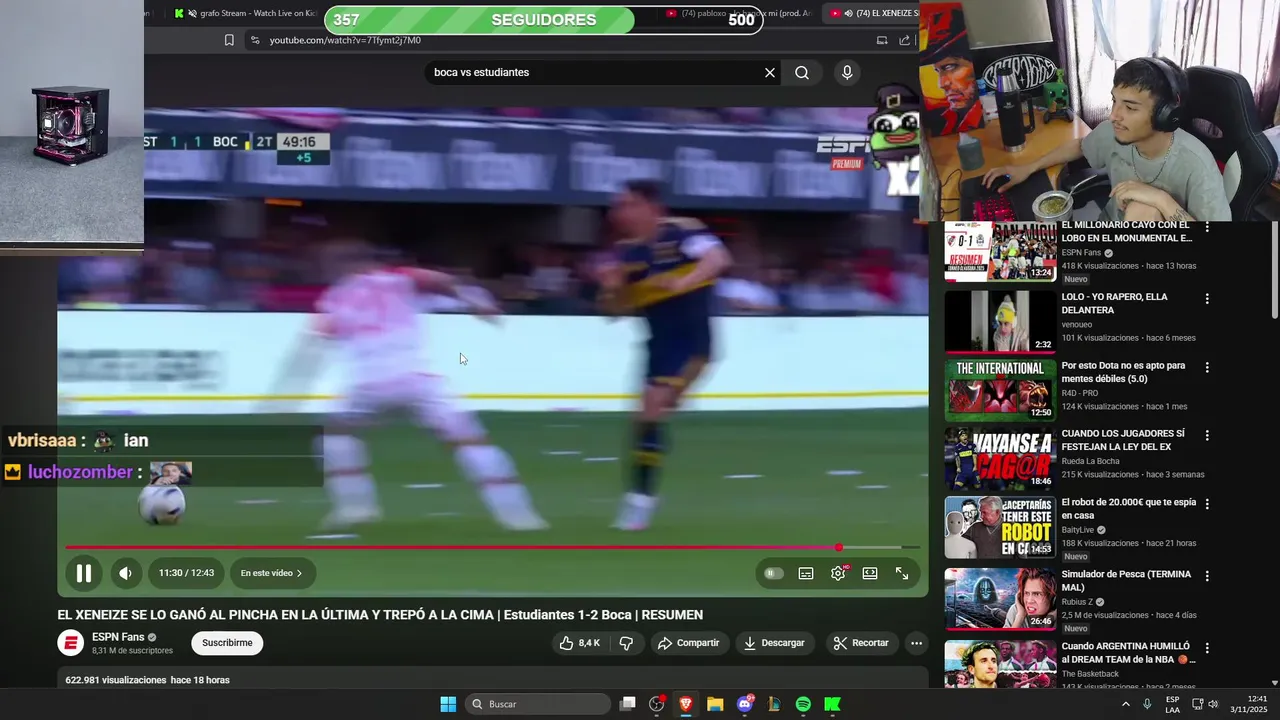Seek using the red video progress bar
This screenshot has height=720, width=1280.
tap(492, 547)
